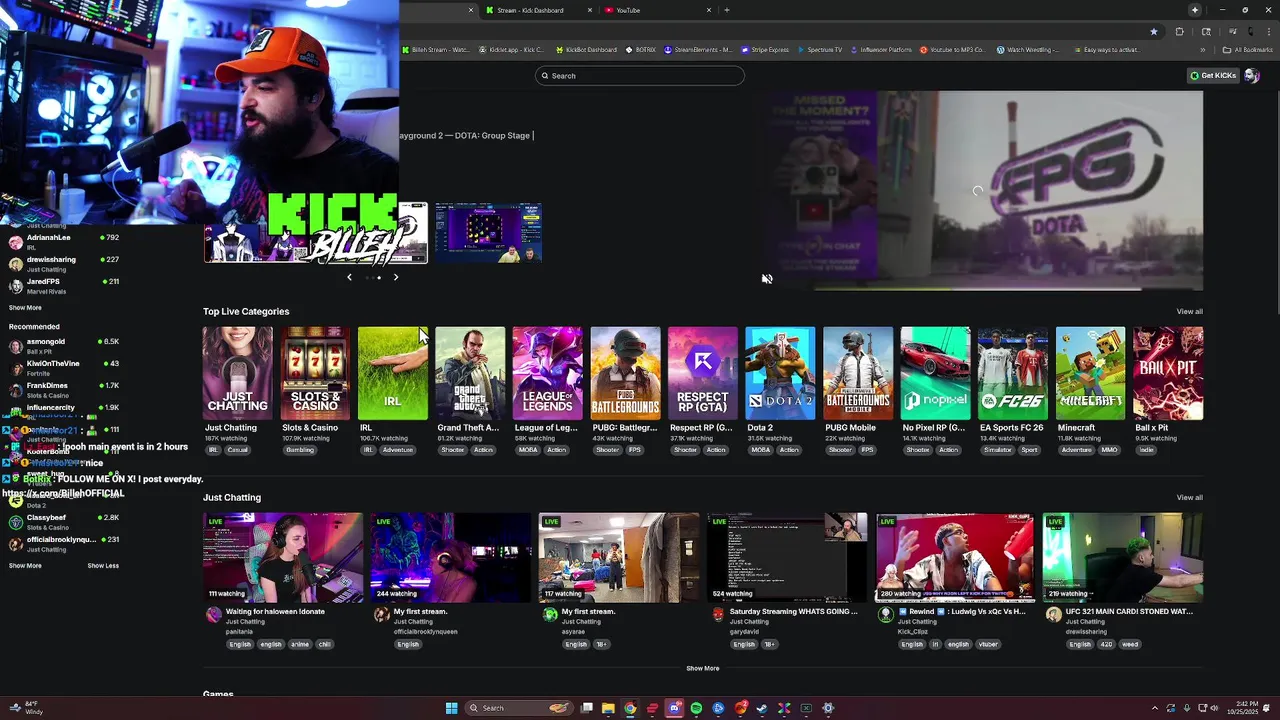Viewport: 1280px width, 720px height.
Task: Bookmark this page with the star icon
Action: (x=1154, y=32)
